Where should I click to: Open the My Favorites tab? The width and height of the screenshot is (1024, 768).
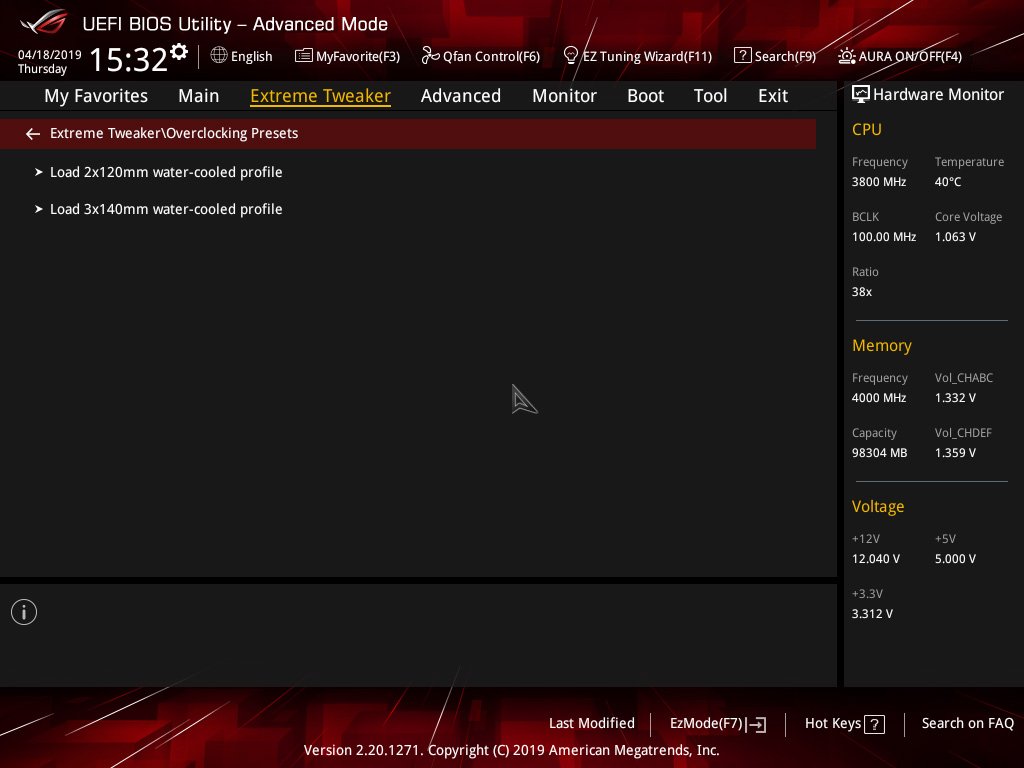(96, 96)
